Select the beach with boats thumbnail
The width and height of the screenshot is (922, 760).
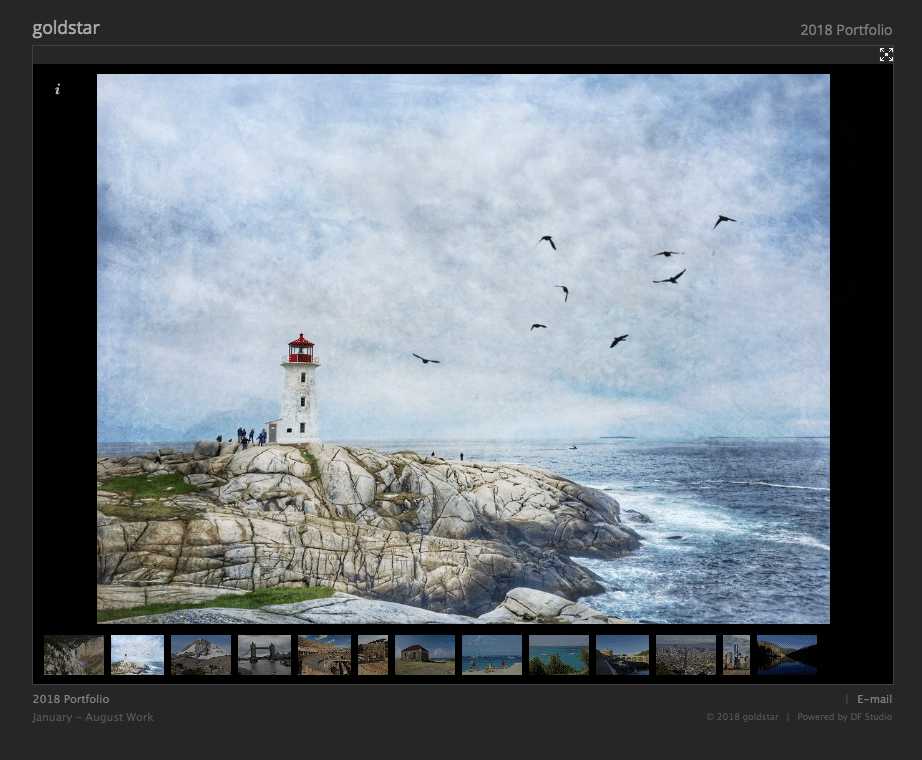[x=492, y=655]
